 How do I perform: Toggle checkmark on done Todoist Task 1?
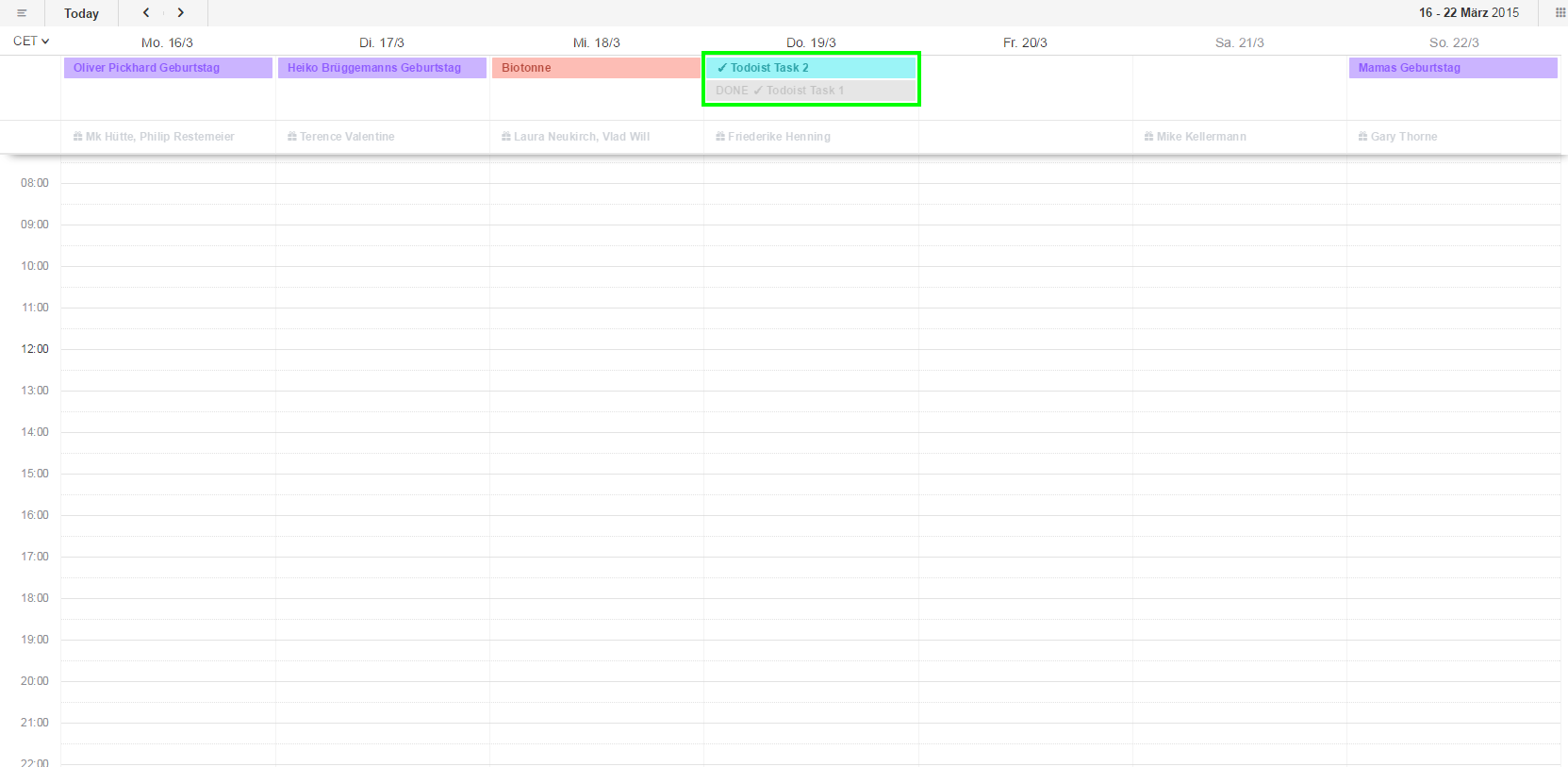pyautogui.click(x=758, y=91)
